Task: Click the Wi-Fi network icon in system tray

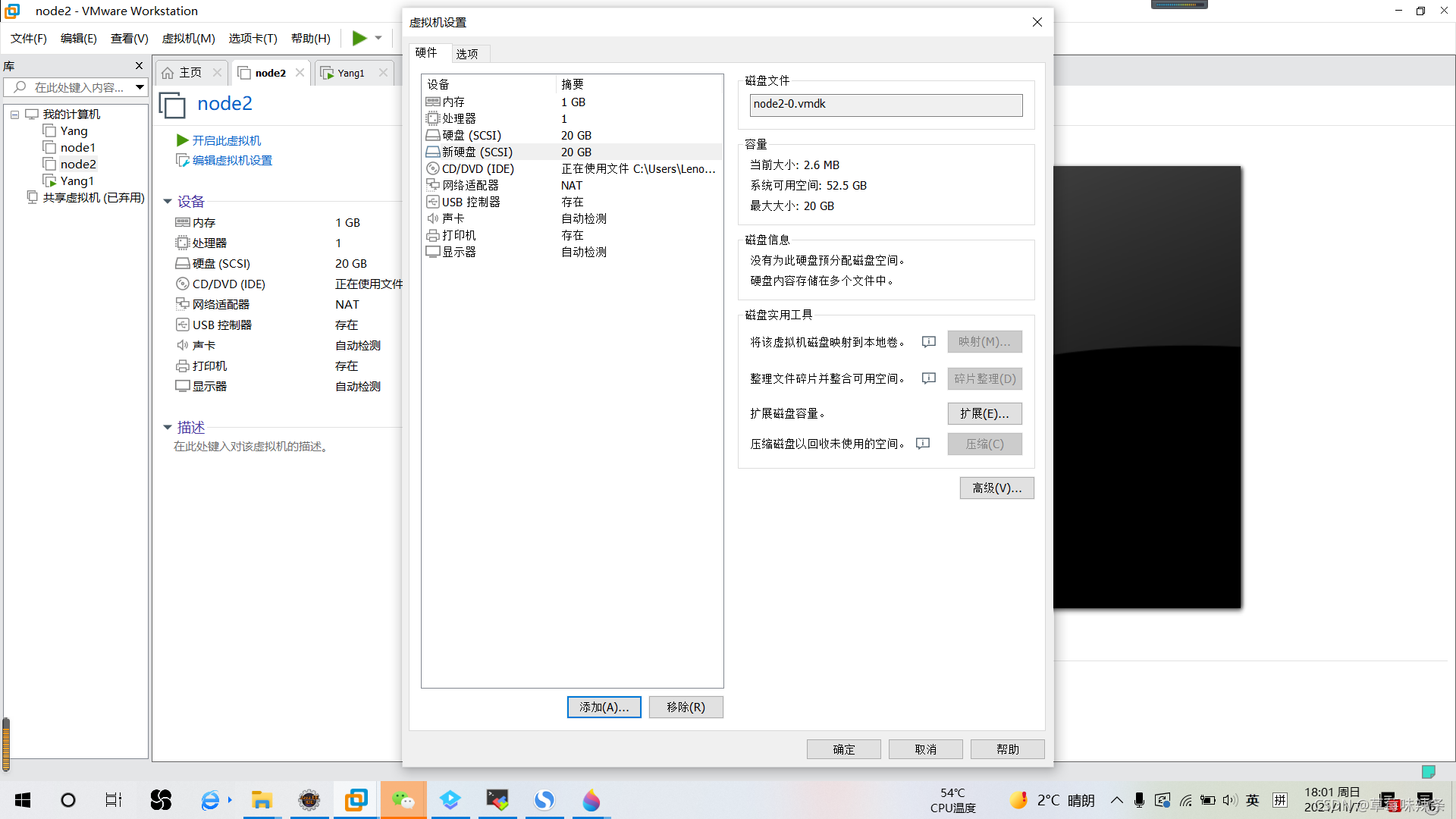Action: coord(1186,800)
